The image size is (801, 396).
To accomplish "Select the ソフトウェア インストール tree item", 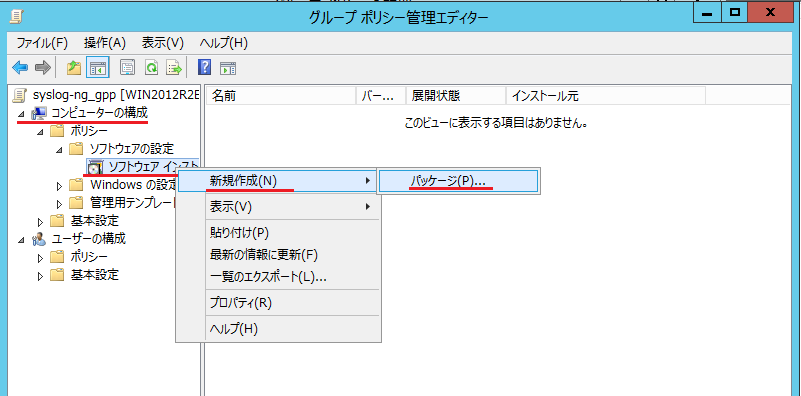I will coord(153,167).
